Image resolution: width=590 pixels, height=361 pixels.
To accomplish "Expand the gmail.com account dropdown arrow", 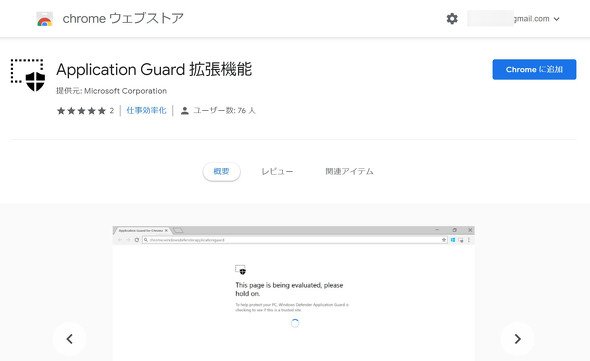I will (557, 19).
